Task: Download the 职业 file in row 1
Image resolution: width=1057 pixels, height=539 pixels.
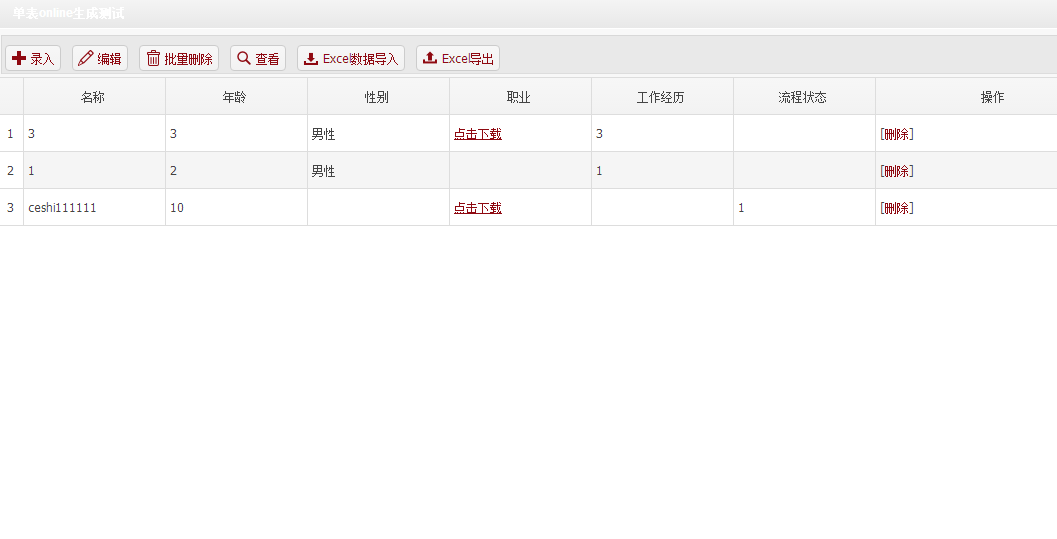Action: tap(478, 134)
